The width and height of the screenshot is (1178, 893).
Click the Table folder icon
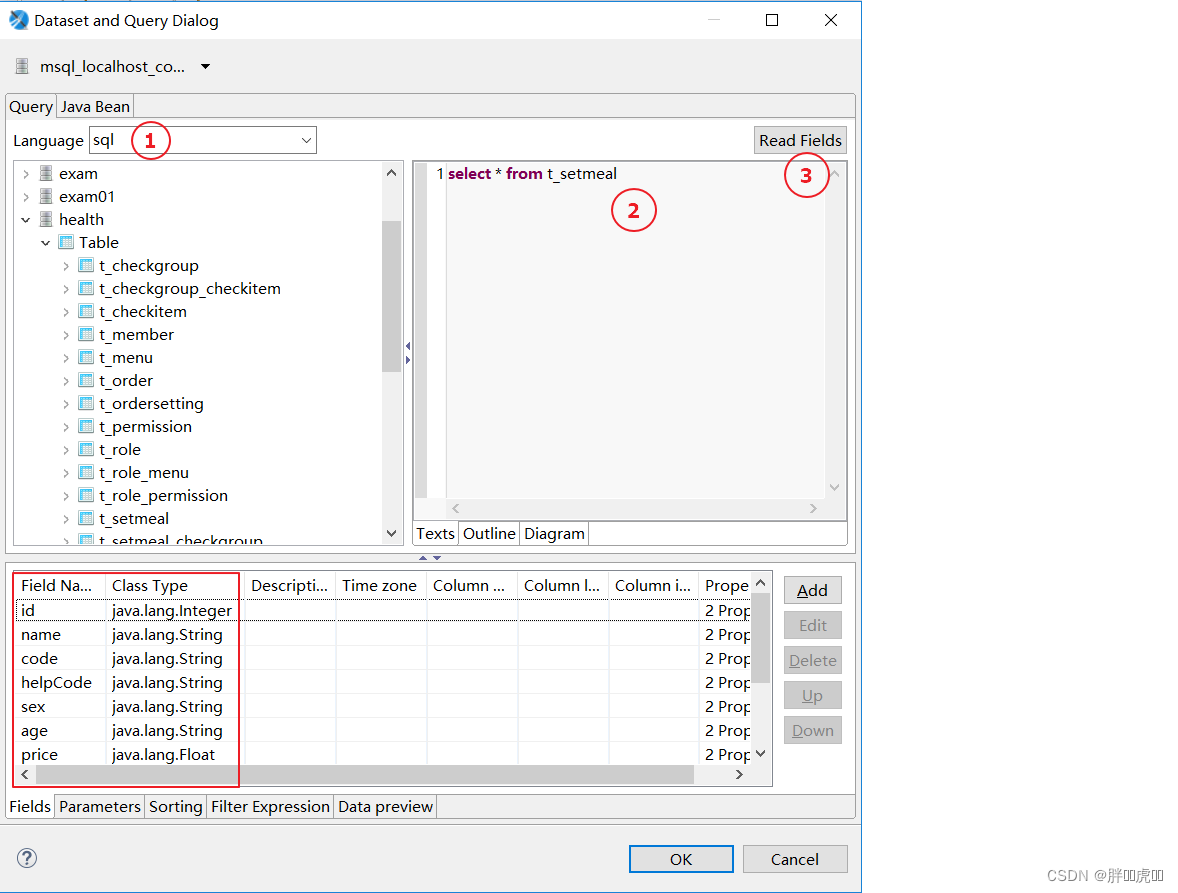coord(66,243)
